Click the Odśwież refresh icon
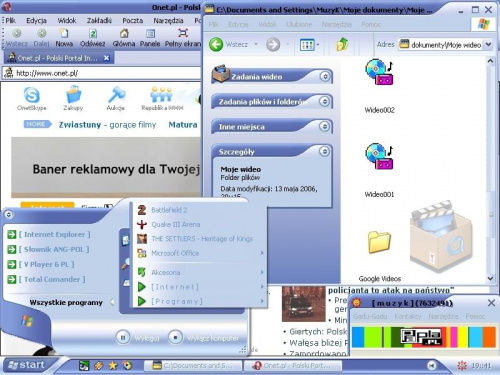Viewport: 500px width, 375px height. (93, 33)
